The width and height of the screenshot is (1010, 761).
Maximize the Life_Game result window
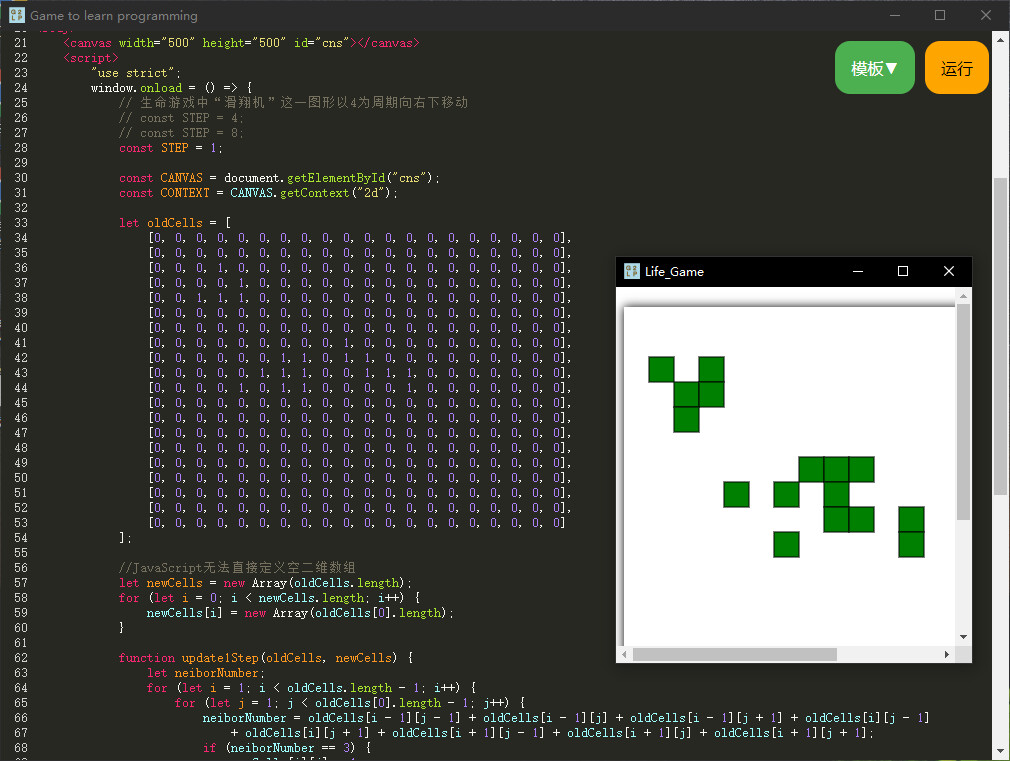903,271
